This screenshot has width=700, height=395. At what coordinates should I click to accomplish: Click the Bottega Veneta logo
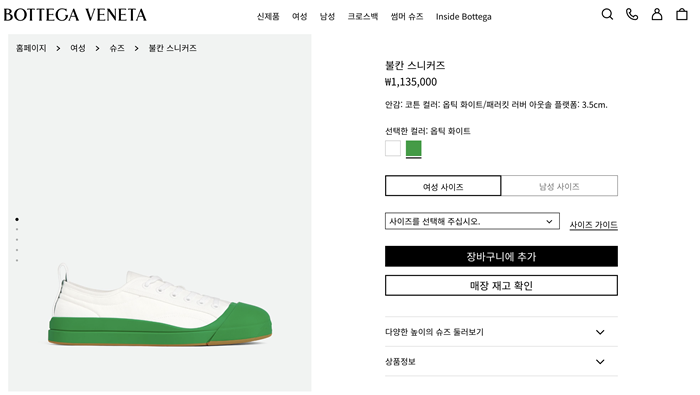click(x=75, y=15)
